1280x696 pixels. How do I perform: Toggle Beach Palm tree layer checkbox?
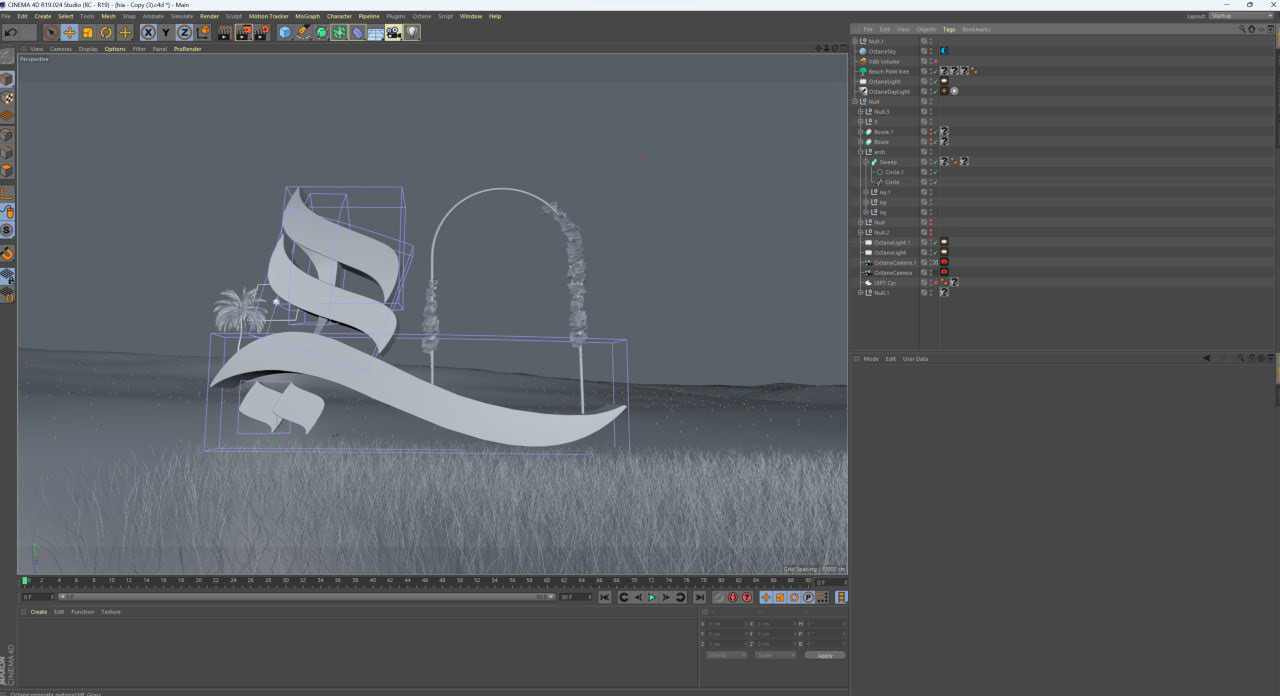924,71
